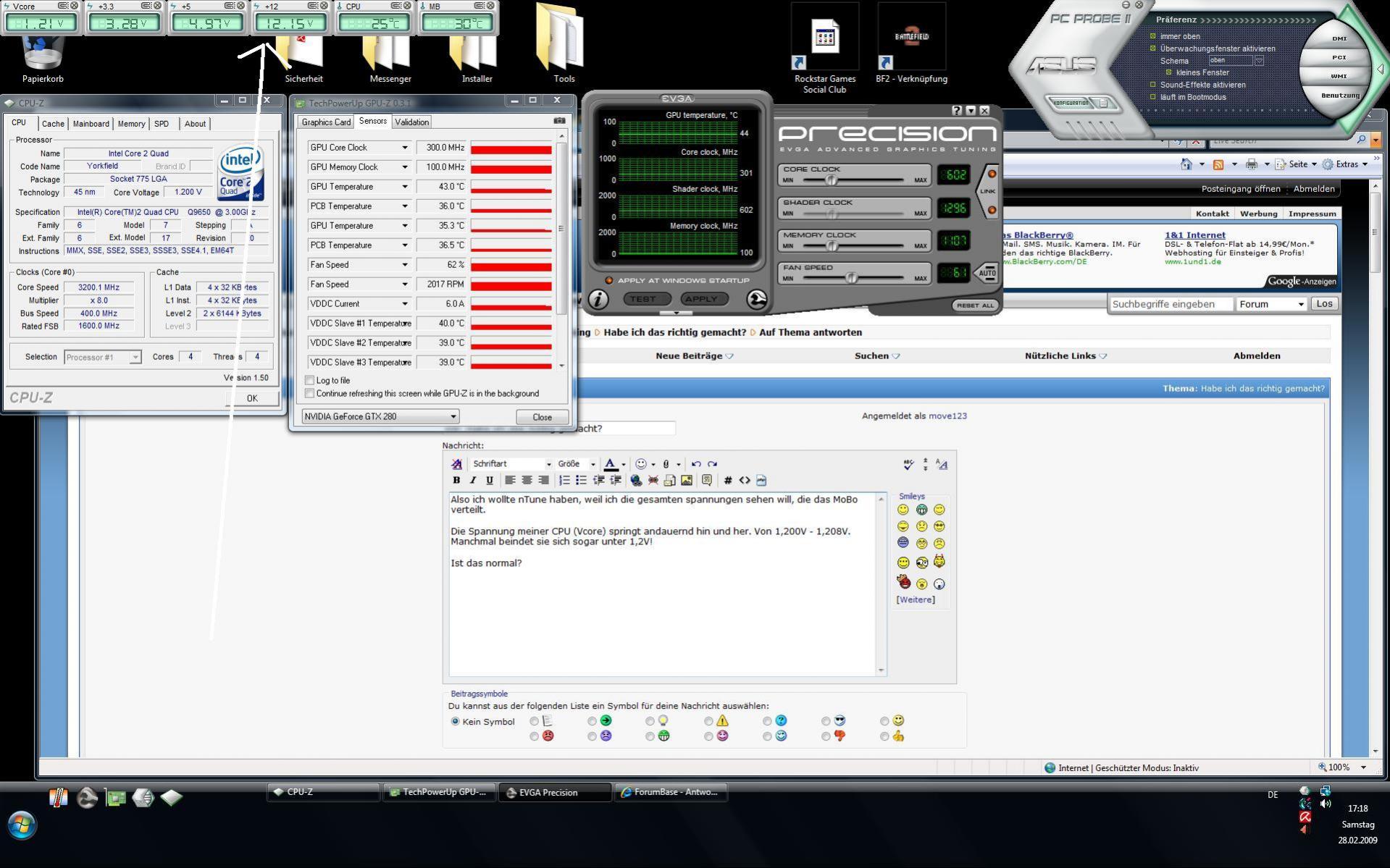Adjust Memory Clock slider in Precision
The width and height of the screenshot is (1390, 868).
[832, 245]
